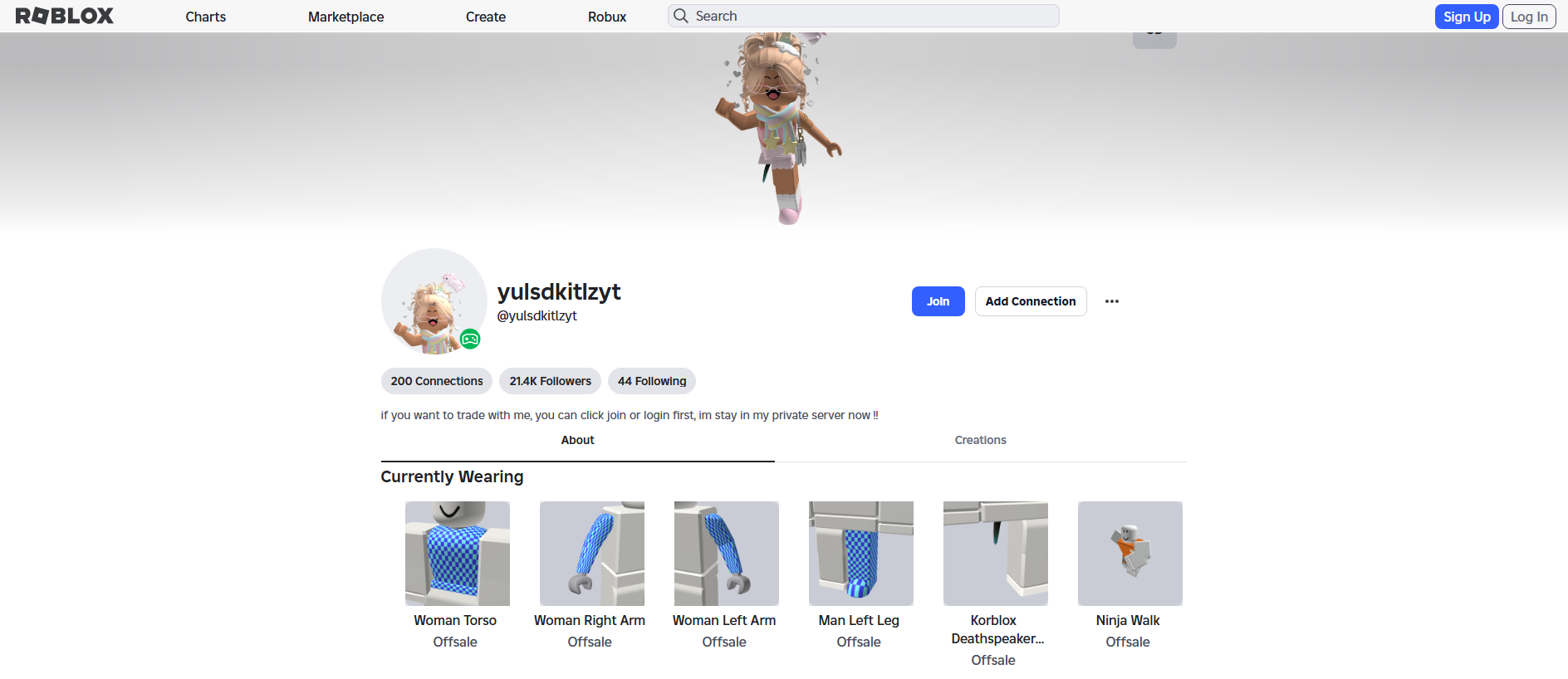Click Offsale under Ninja Walk
1568x679 pixels.
[x=1128, y=642]
